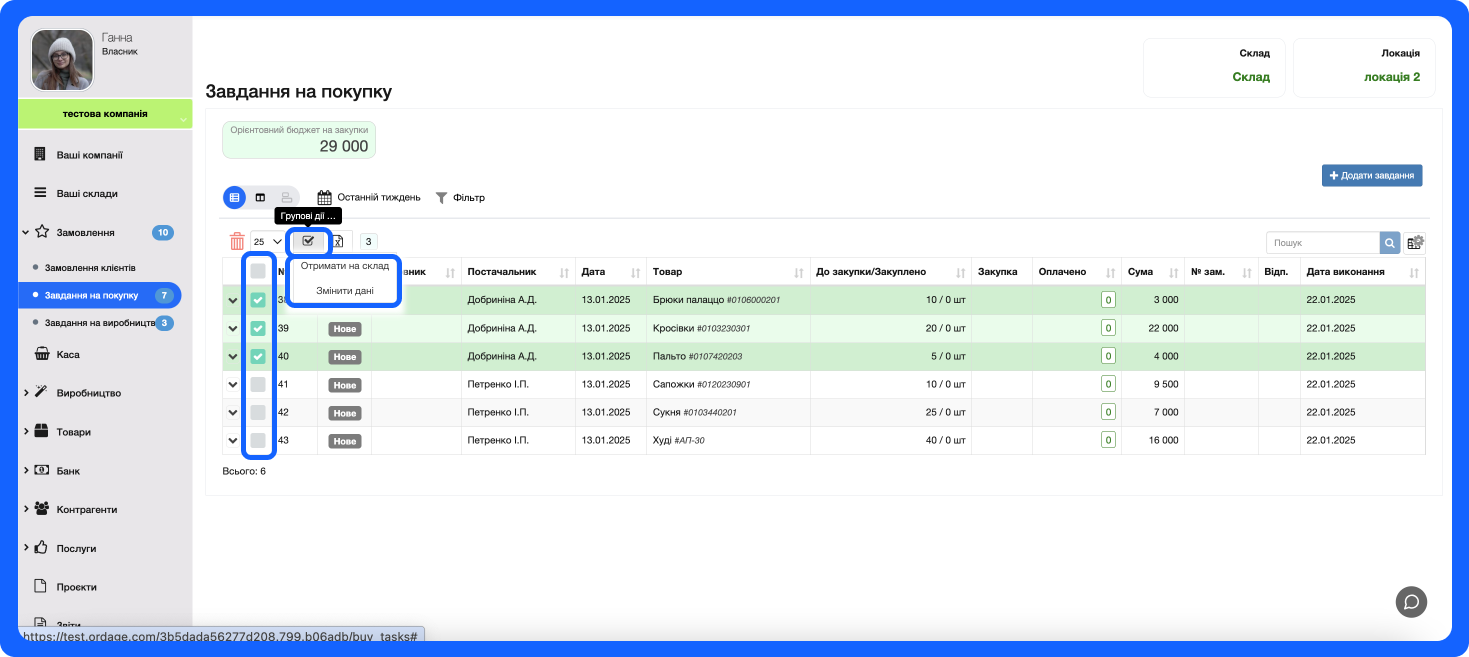
Task: Open the rows-per-page dropdown showing 25
Action: (267, 242)
